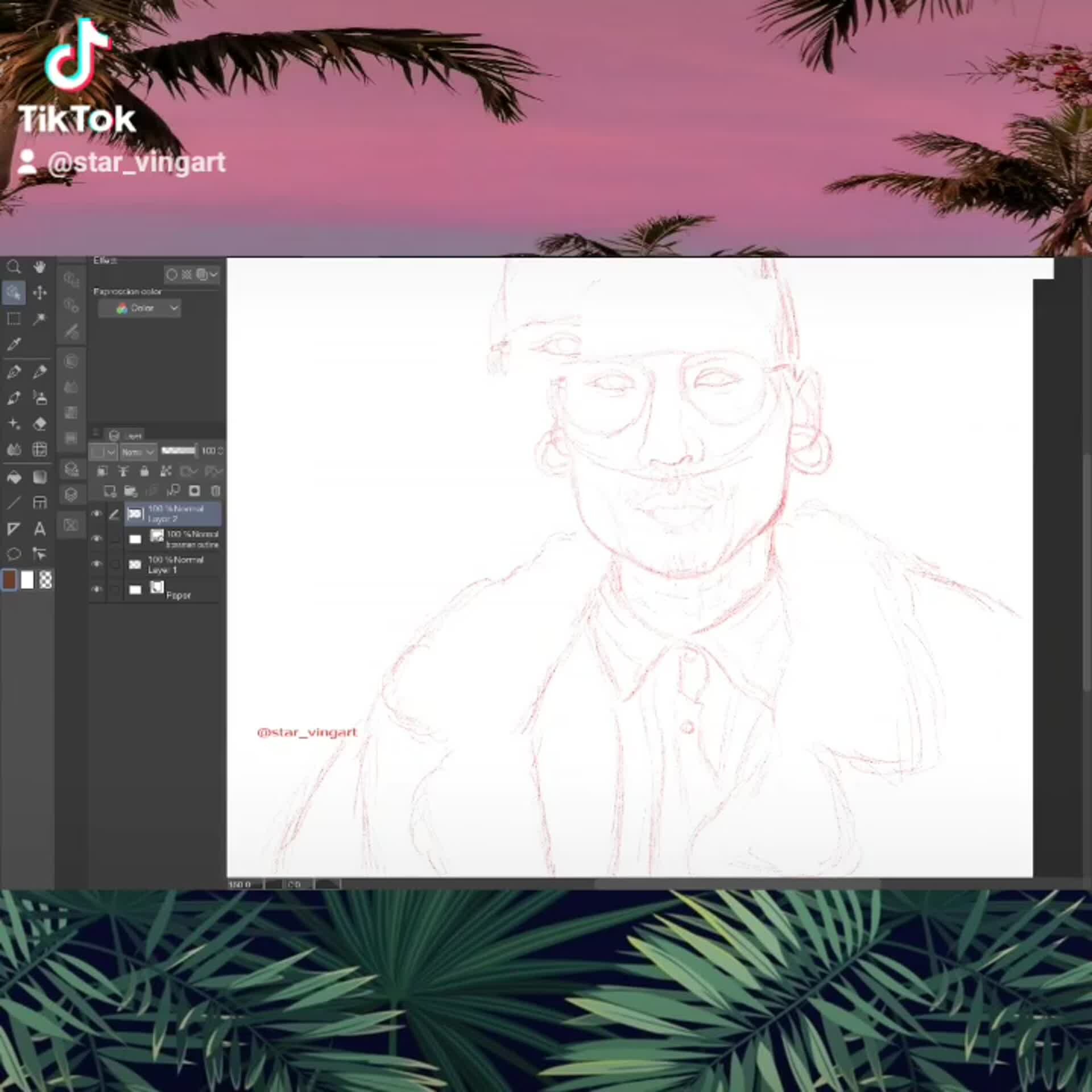Lock the selected layer
This screenshot has width=1092, height=1092.
[x=144, y=471]
